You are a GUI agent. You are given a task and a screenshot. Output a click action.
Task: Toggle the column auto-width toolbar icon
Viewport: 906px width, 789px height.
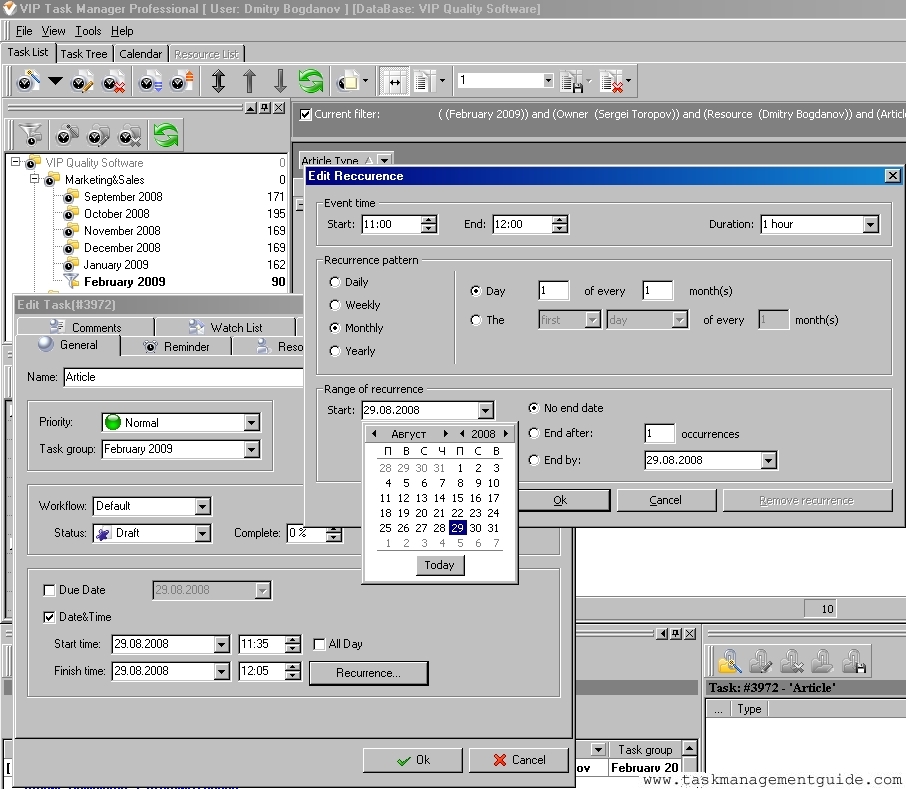pos(394,81)
